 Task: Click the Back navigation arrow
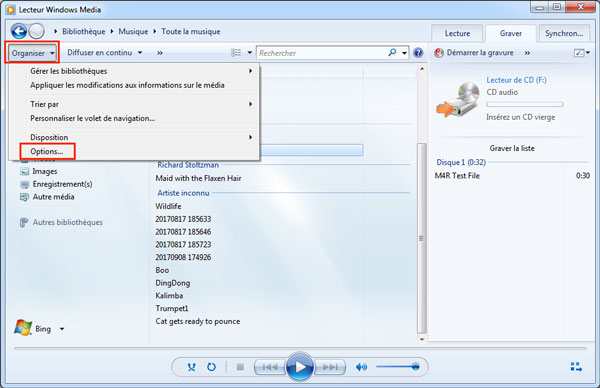[18, 31]
